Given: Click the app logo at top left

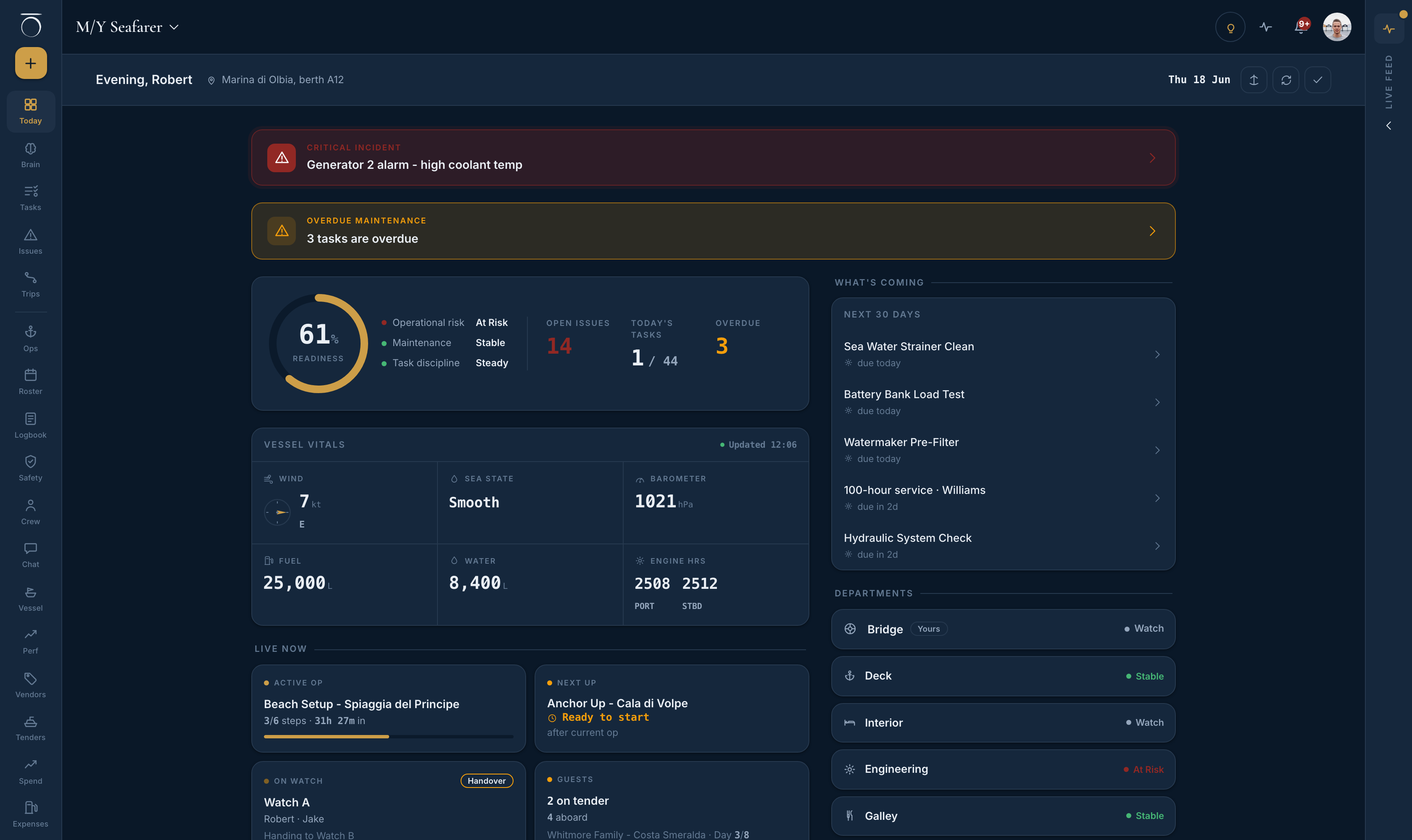Looking at the screenshot, I should [31, 26].
